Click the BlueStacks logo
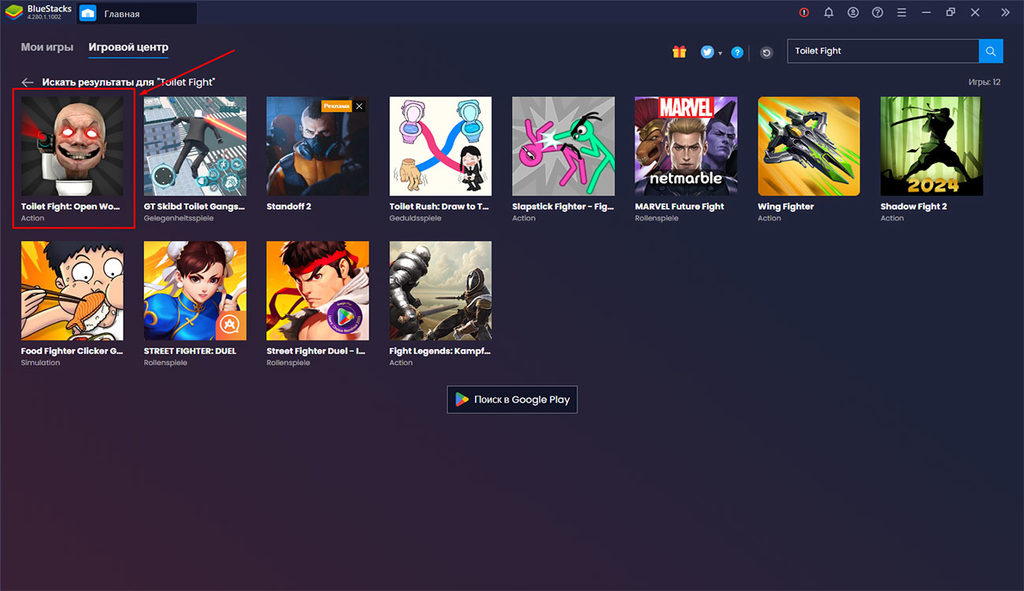 [x=14, y=12]
